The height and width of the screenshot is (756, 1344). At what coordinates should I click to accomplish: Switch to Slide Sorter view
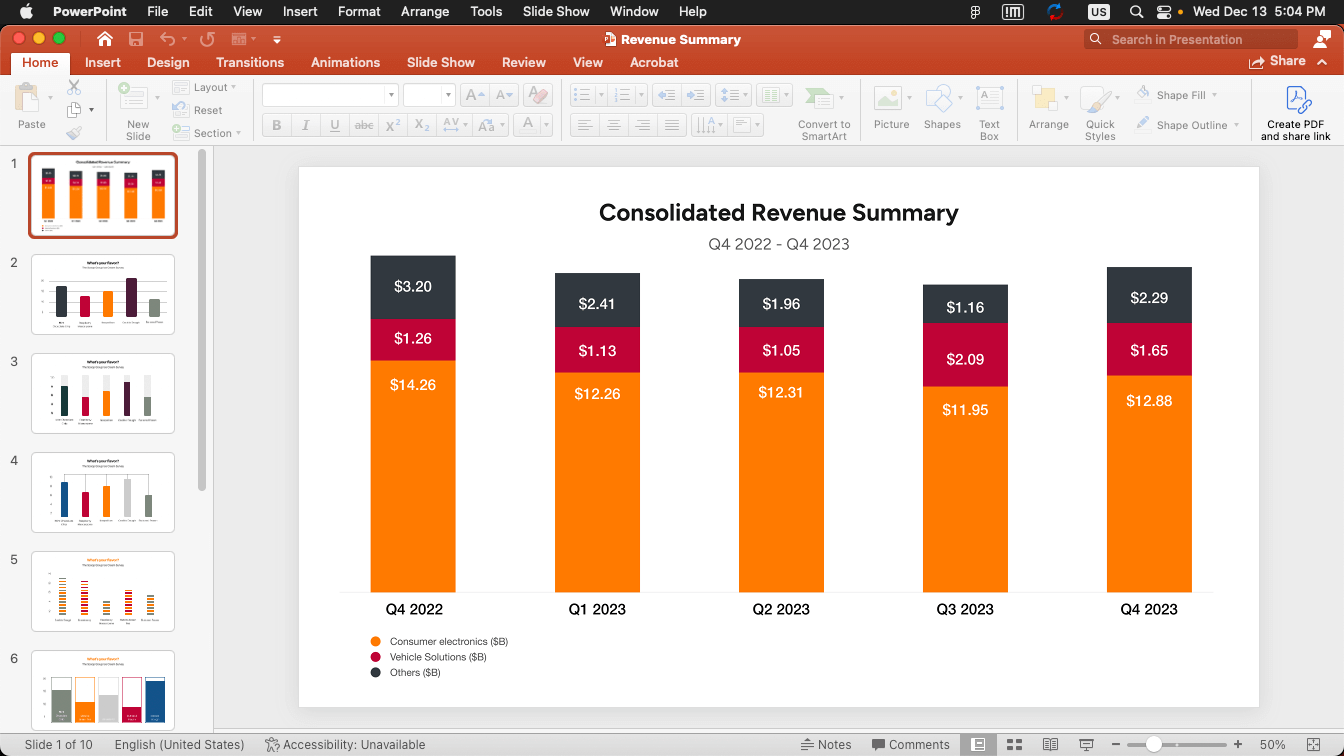(1014, 745)
